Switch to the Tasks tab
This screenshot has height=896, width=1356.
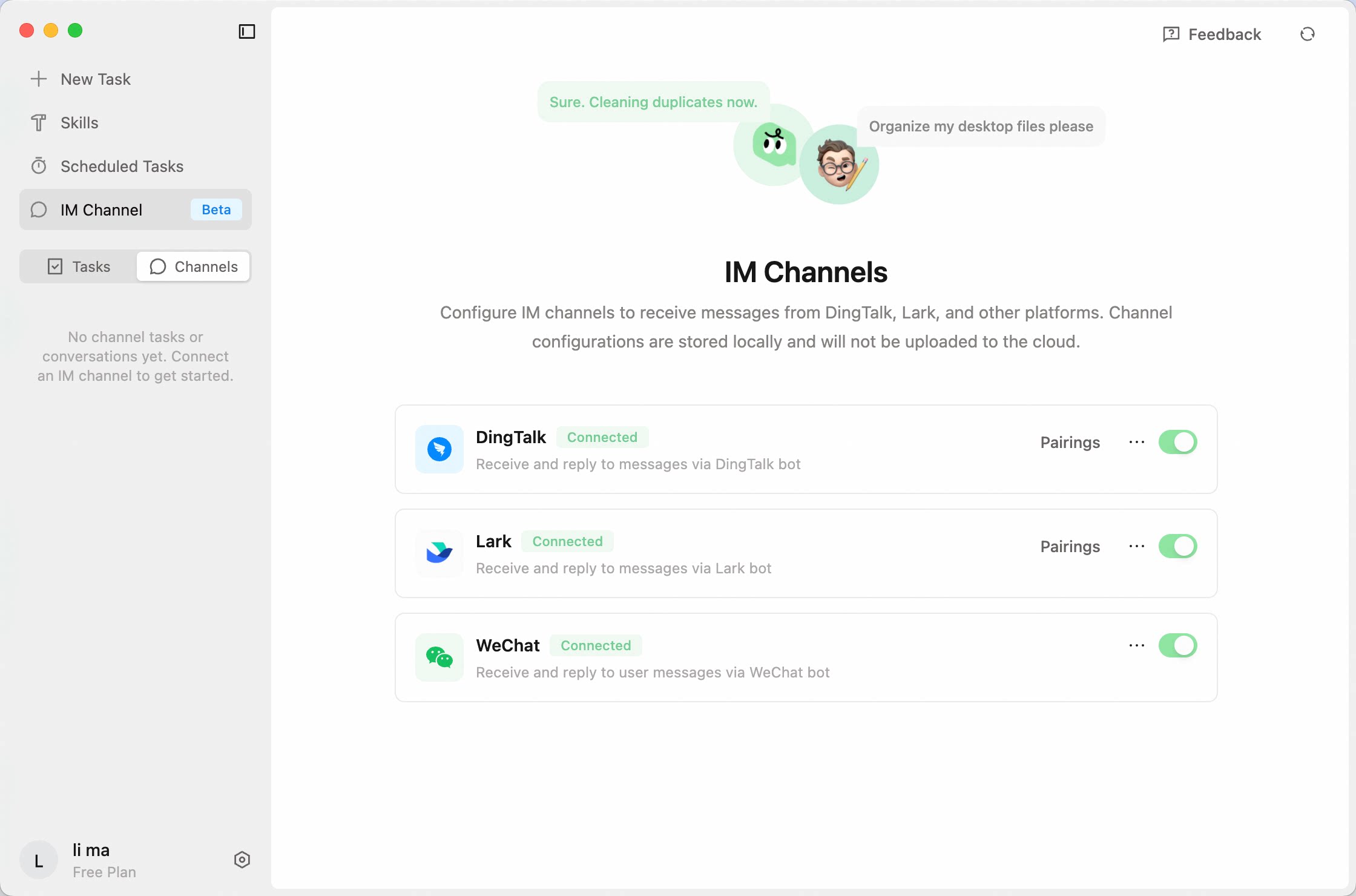(x=79, y=266)
